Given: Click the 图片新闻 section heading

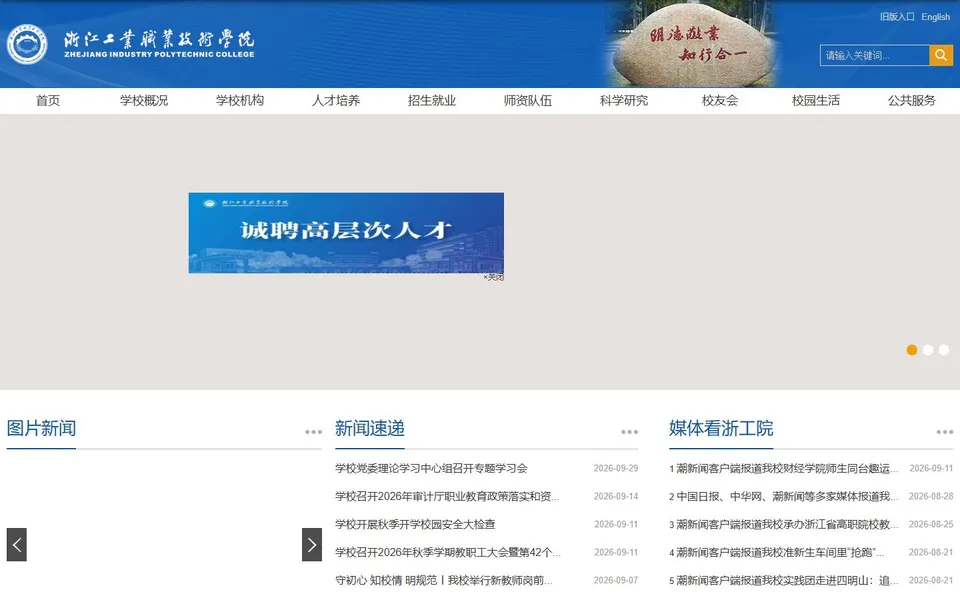Looking at the screenshot, I should (41, 428).
